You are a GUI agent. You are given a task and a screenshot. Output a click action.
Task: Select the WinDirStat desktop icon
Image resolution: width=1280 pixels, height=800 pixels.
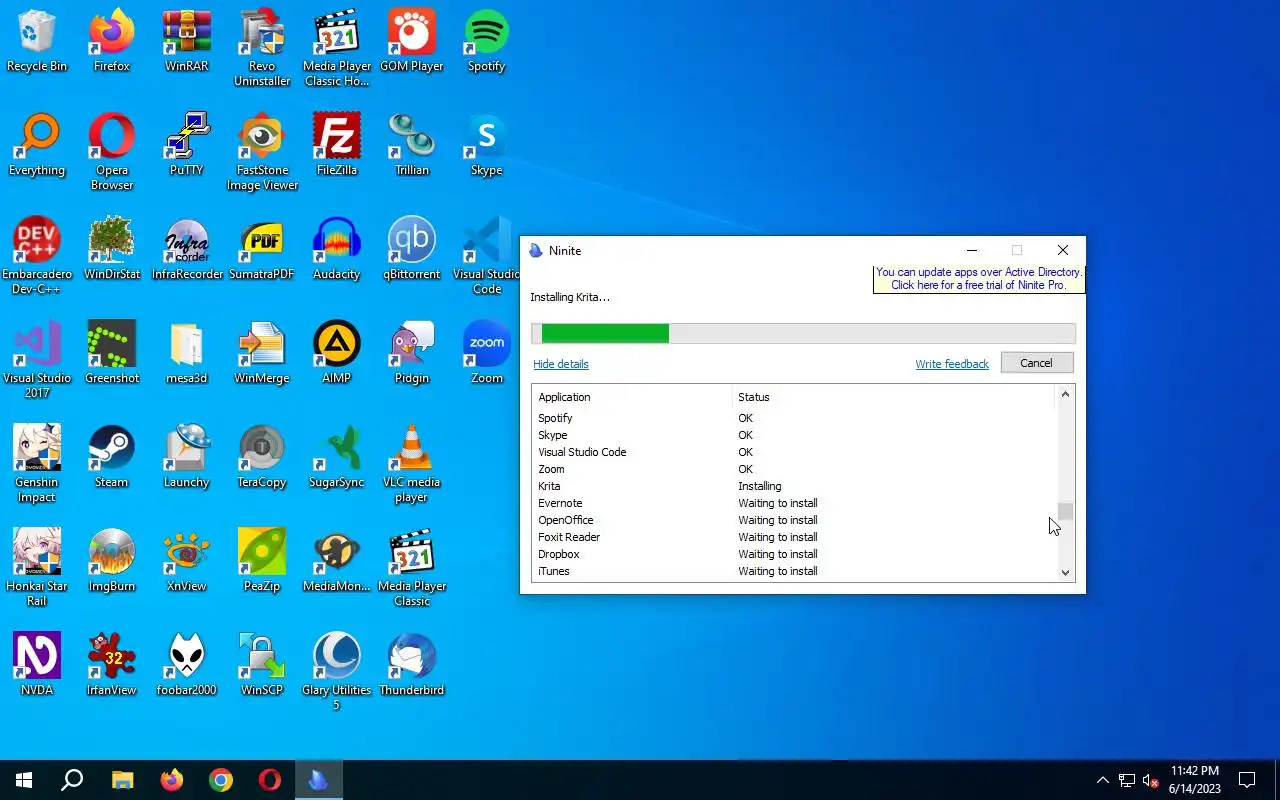click(x=112, y=249)
